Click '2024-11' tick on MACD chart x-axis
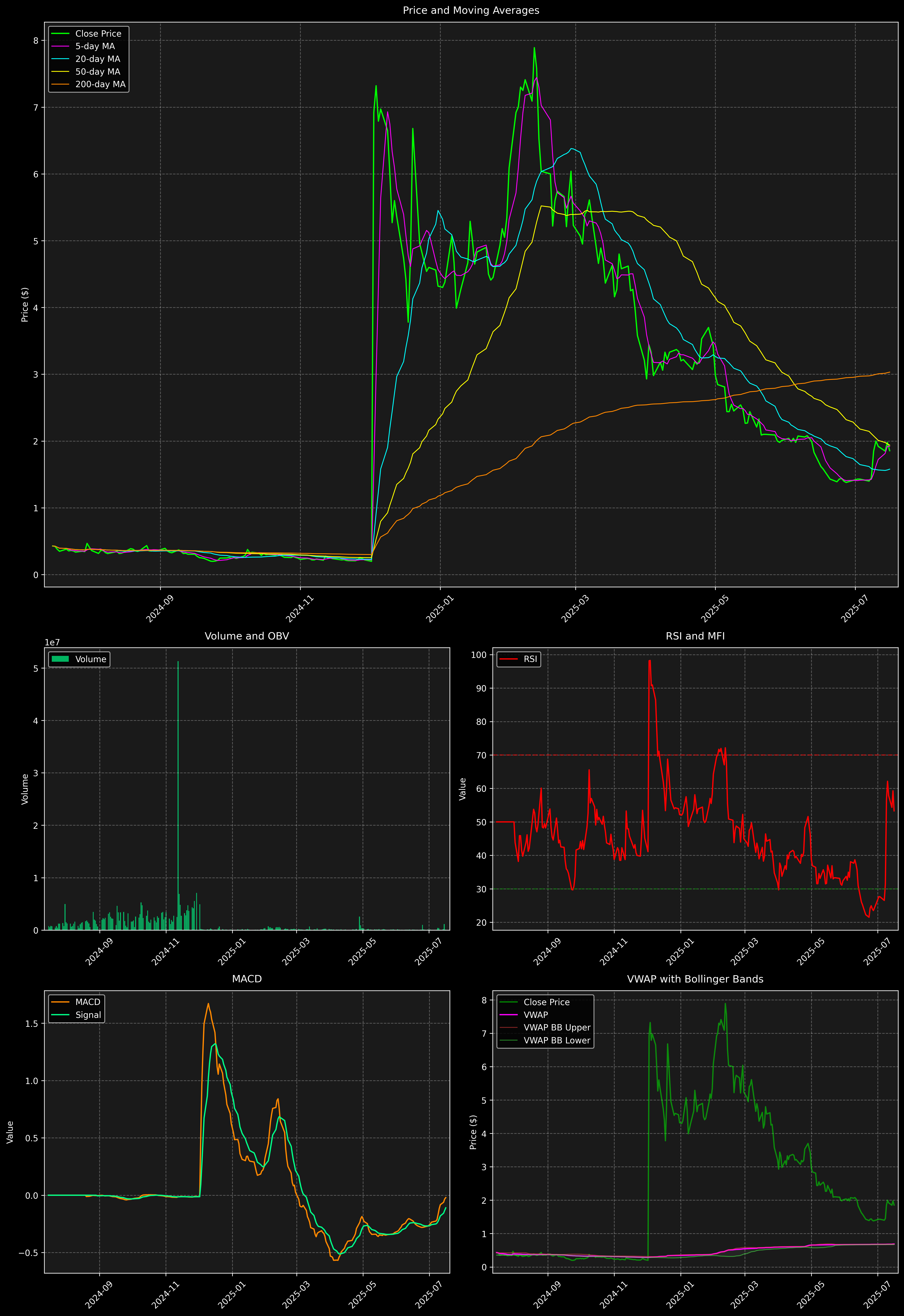 tap(166, 1295)
